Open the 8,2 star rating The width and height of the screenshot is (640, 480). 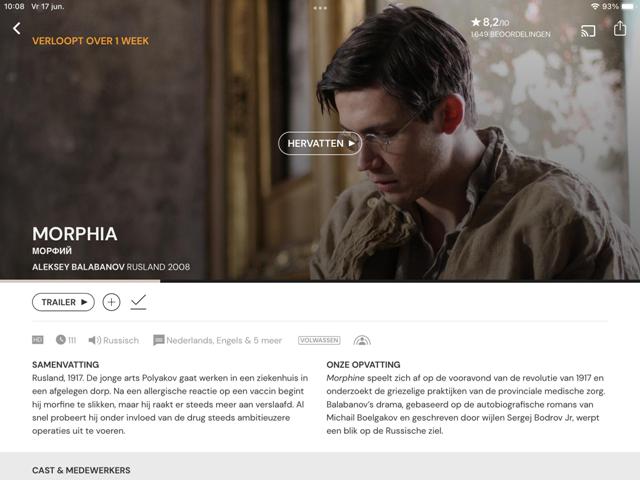point(490,22)
